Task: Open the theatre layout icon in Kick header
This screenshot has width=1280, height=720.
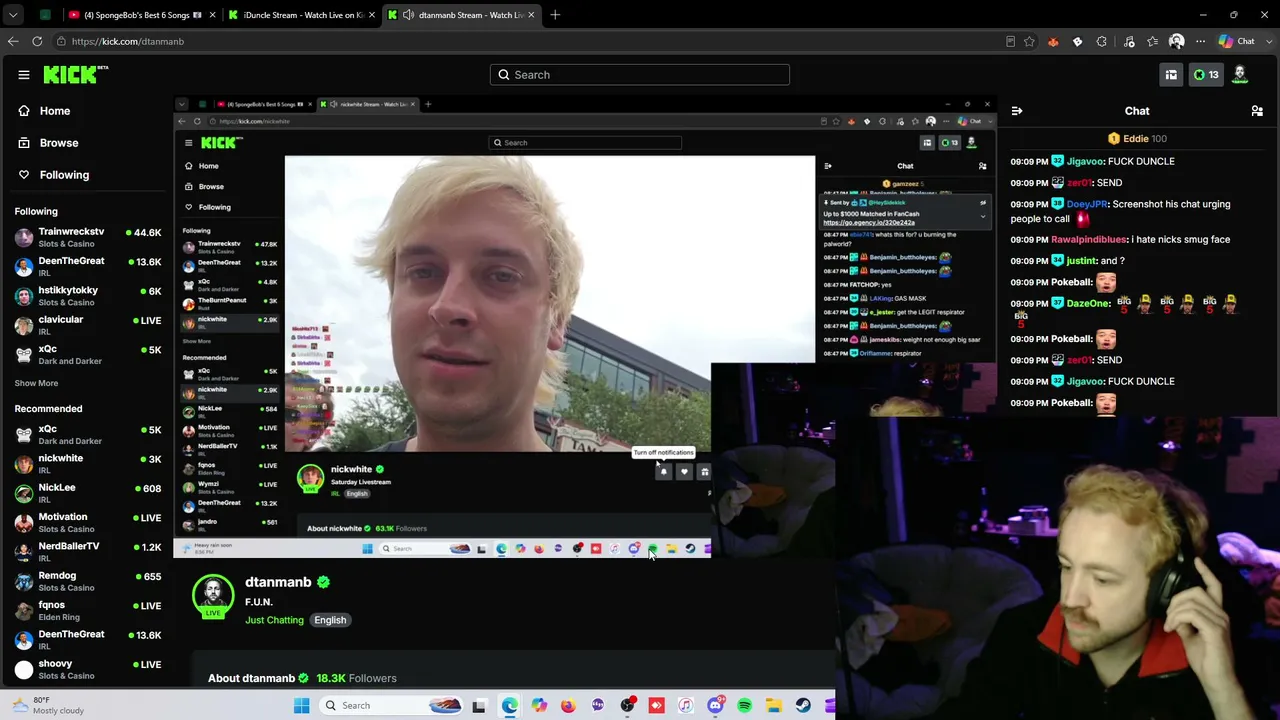Action: click(x=1171, y=74)
